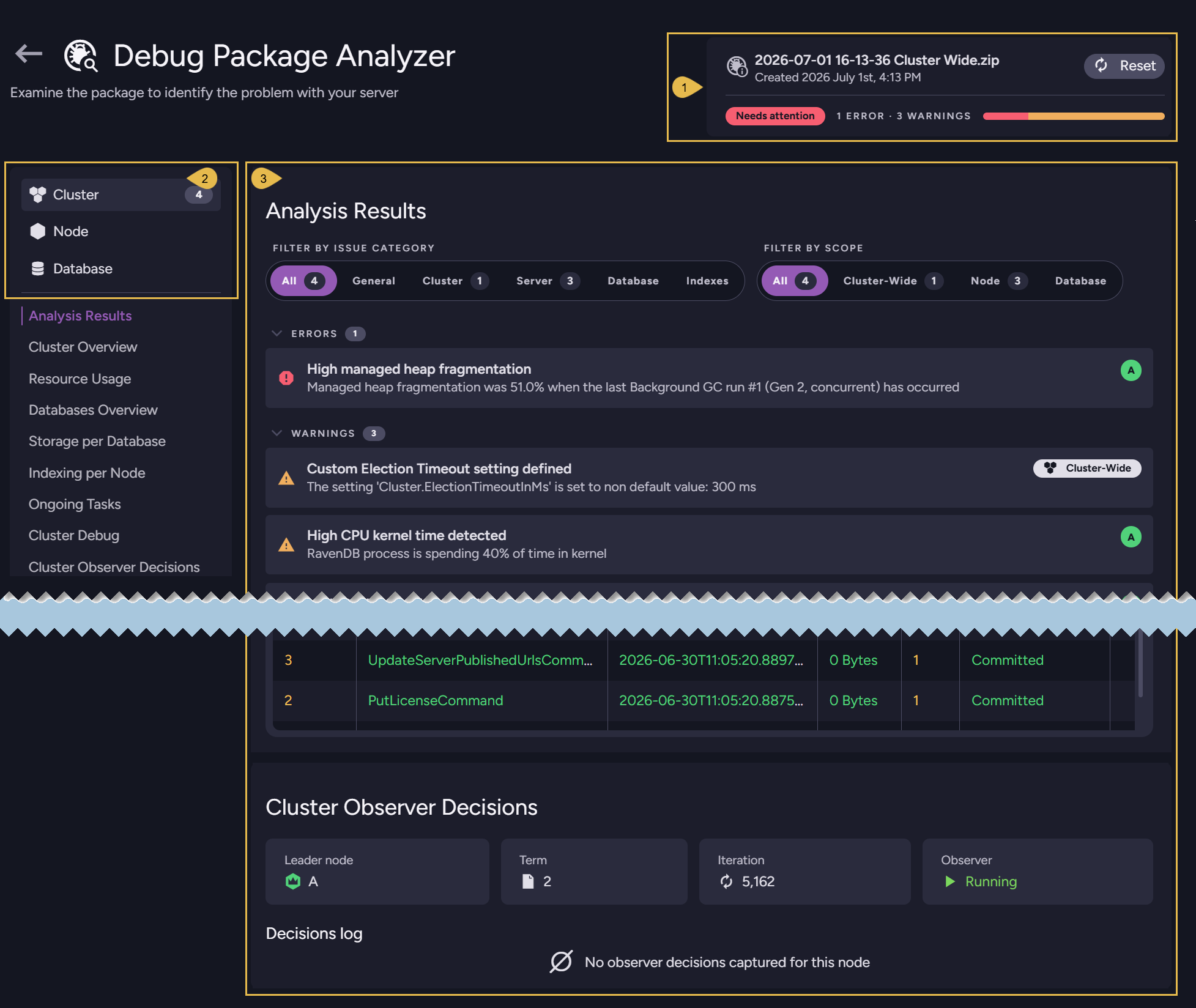Click the warning triangle for Election Timeout
Image resolution: width=1196 pixels, height=1008 pixels.
286,478
